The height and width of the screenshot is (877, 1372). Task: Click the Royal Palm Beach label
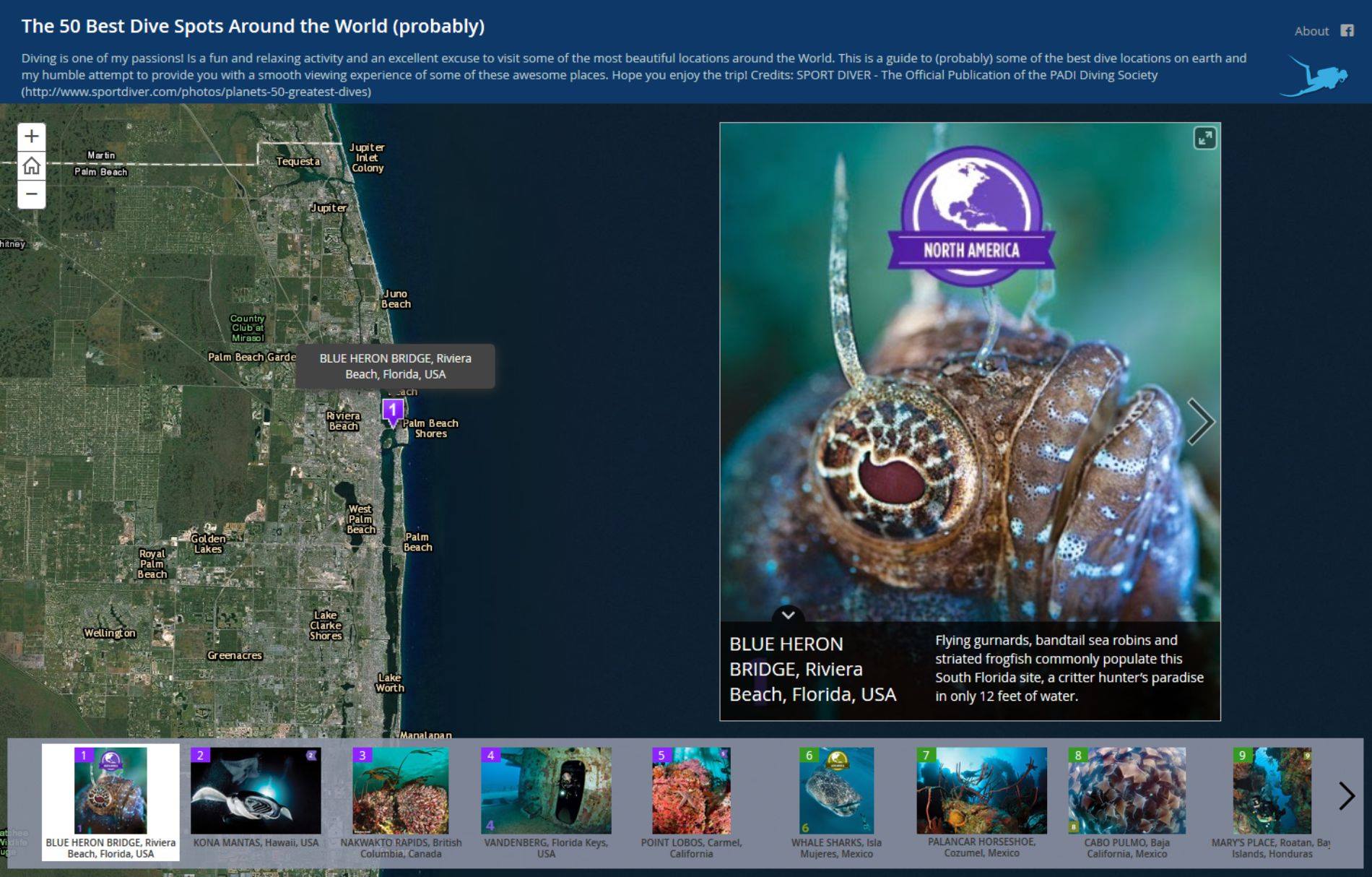152,564
